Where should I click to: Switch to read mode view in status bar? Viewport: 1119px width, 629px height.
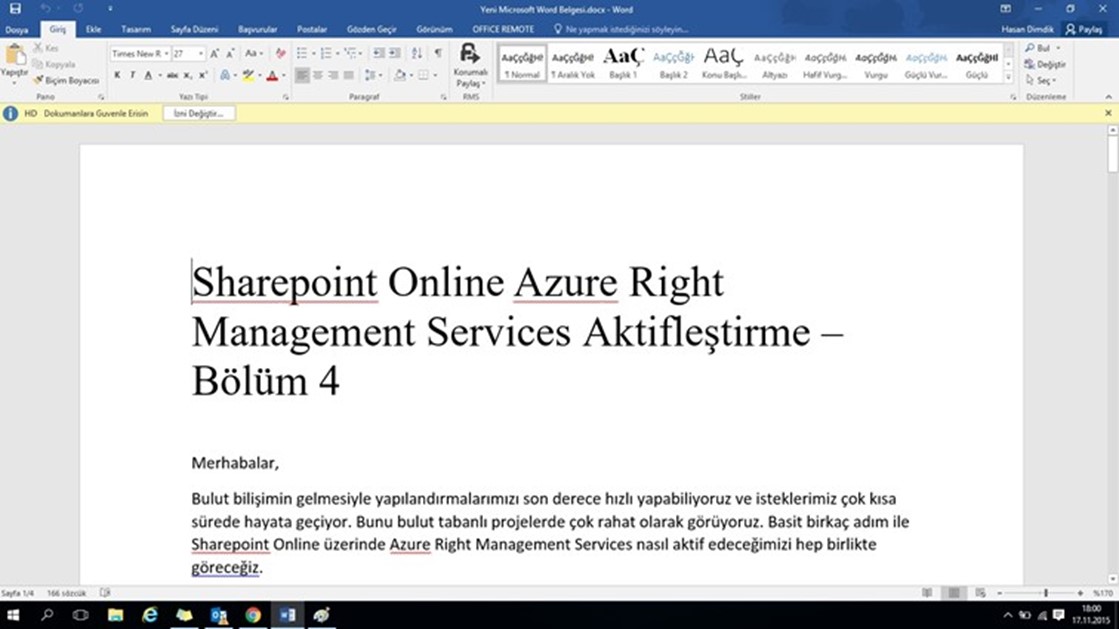click(927, 593)
